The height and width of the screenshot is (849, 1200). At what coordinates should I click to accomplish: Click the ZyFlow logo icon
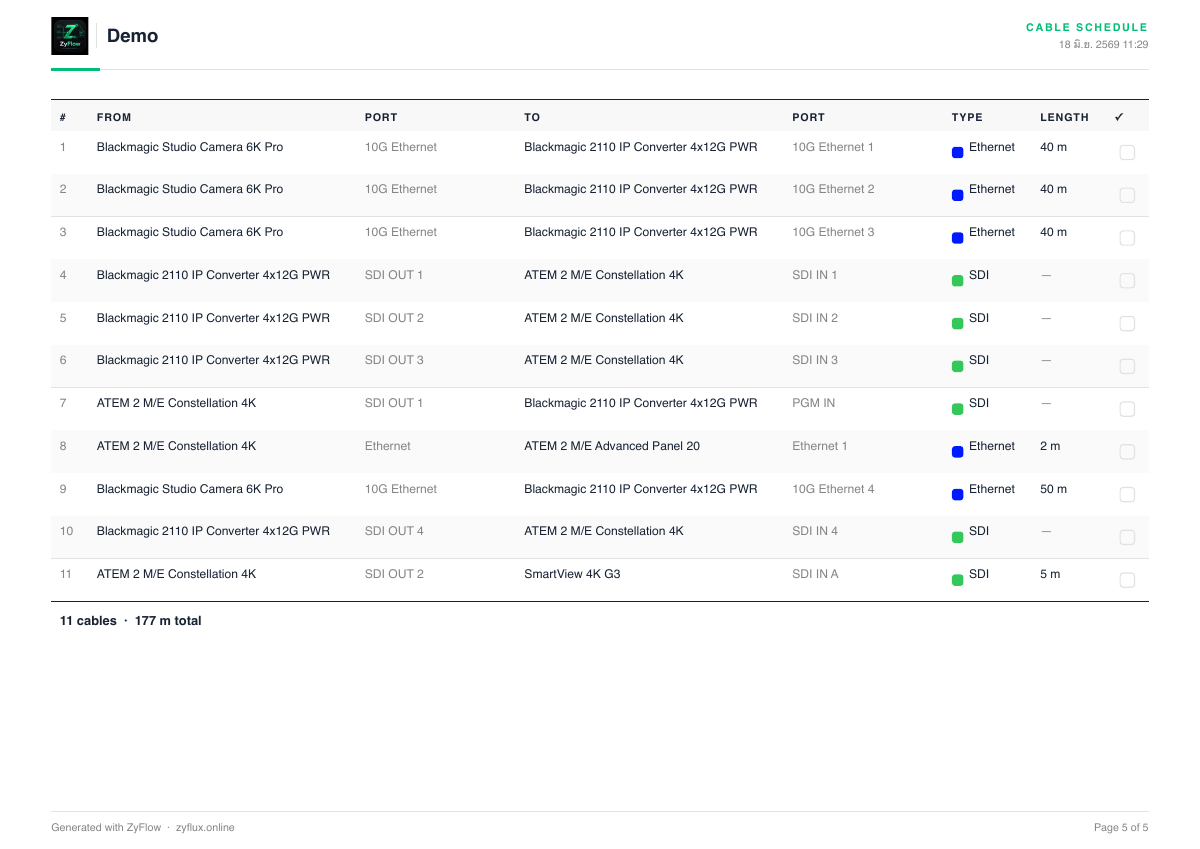point(70,36)
